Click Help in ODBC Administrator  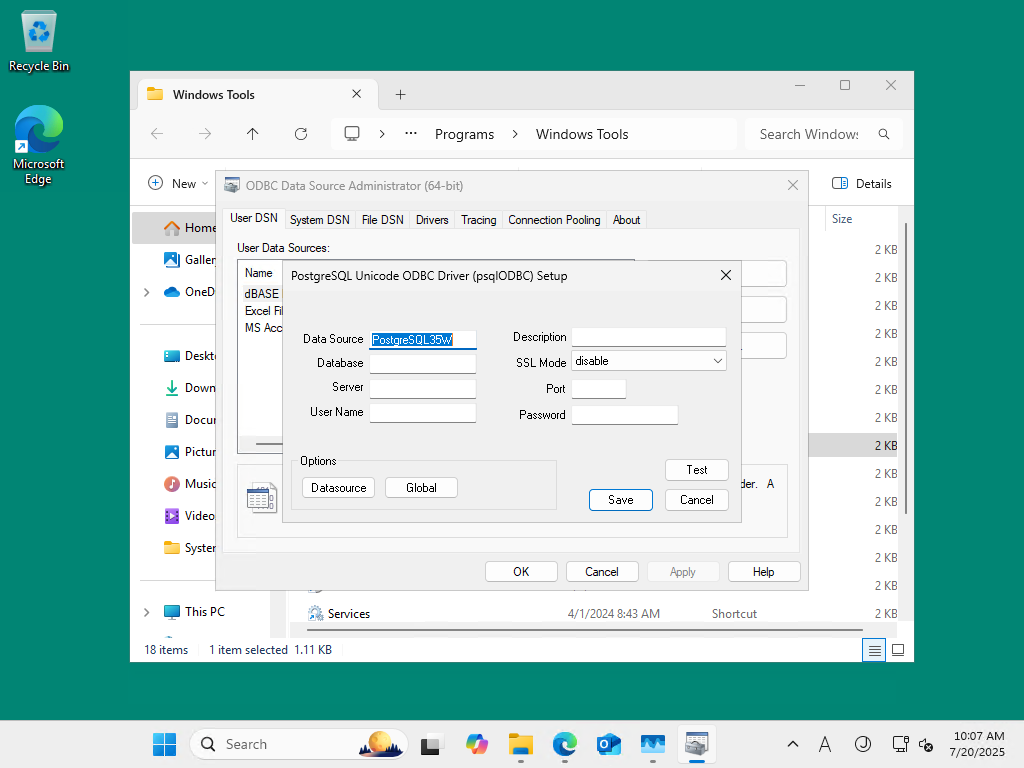click(763, 572)
